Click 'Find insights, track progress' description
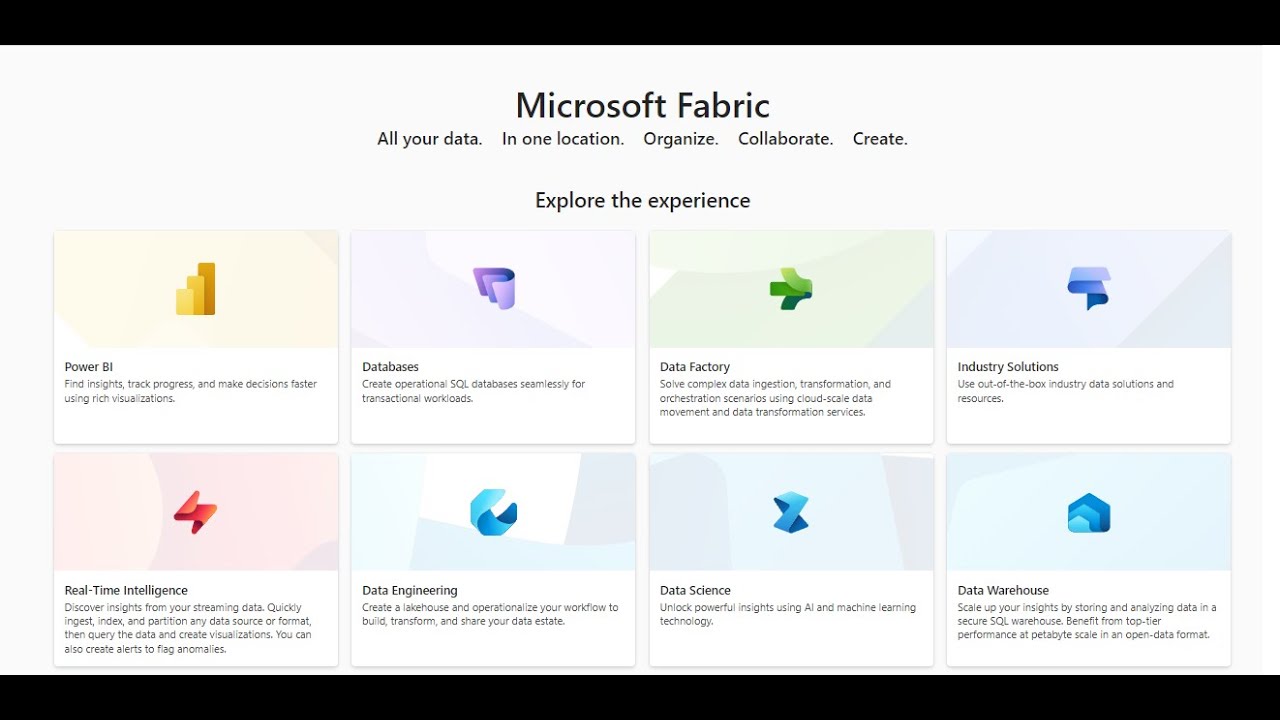1280x720 pixels. tap(191, 391)
